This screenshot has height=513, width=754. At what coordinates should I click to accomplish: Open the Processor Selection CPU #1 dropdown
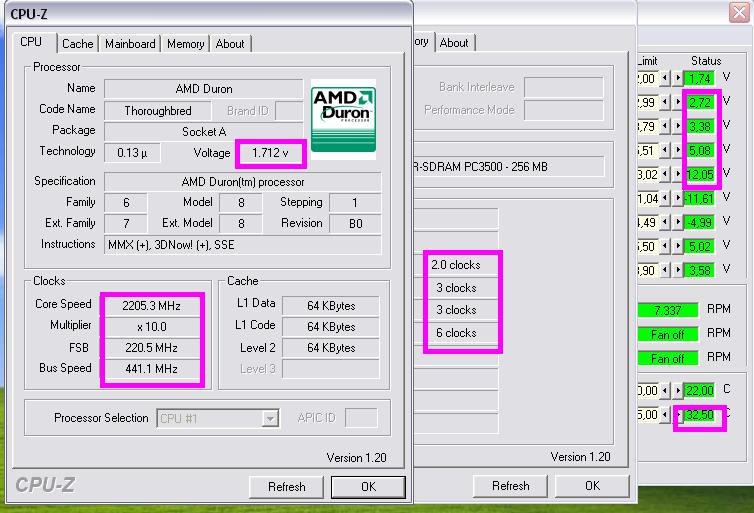point(270,418)
